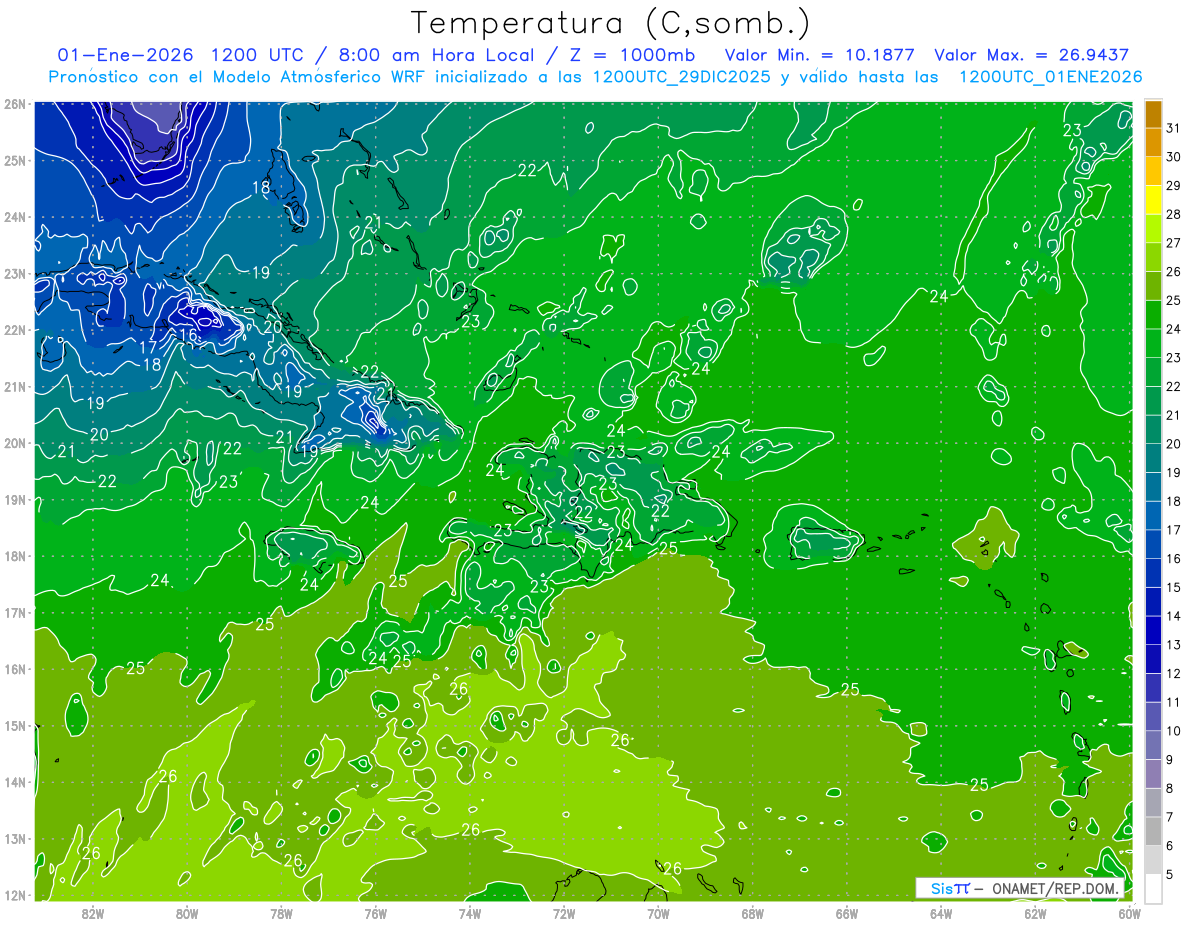The width and height of the screenshot is (1200, 927).
Task: Pick the yellow legend swatch between 28 and 29
Action: coord(1153,200)
